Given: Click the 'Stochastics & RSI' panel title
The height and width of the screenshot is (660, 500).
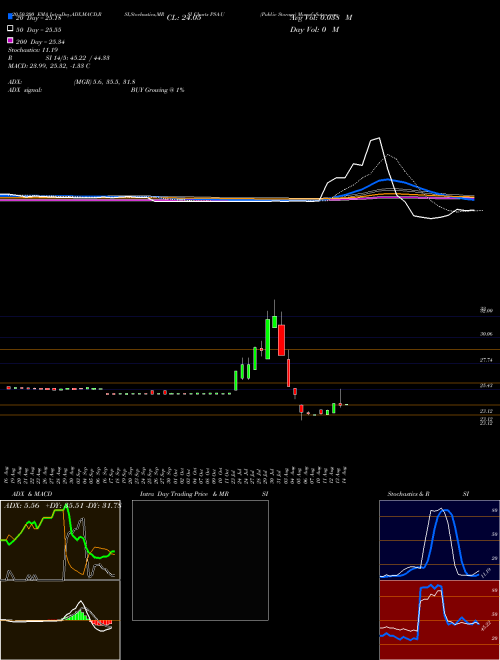Looking at the screenshot, I should pyautogui.click(x=428, y=494).
